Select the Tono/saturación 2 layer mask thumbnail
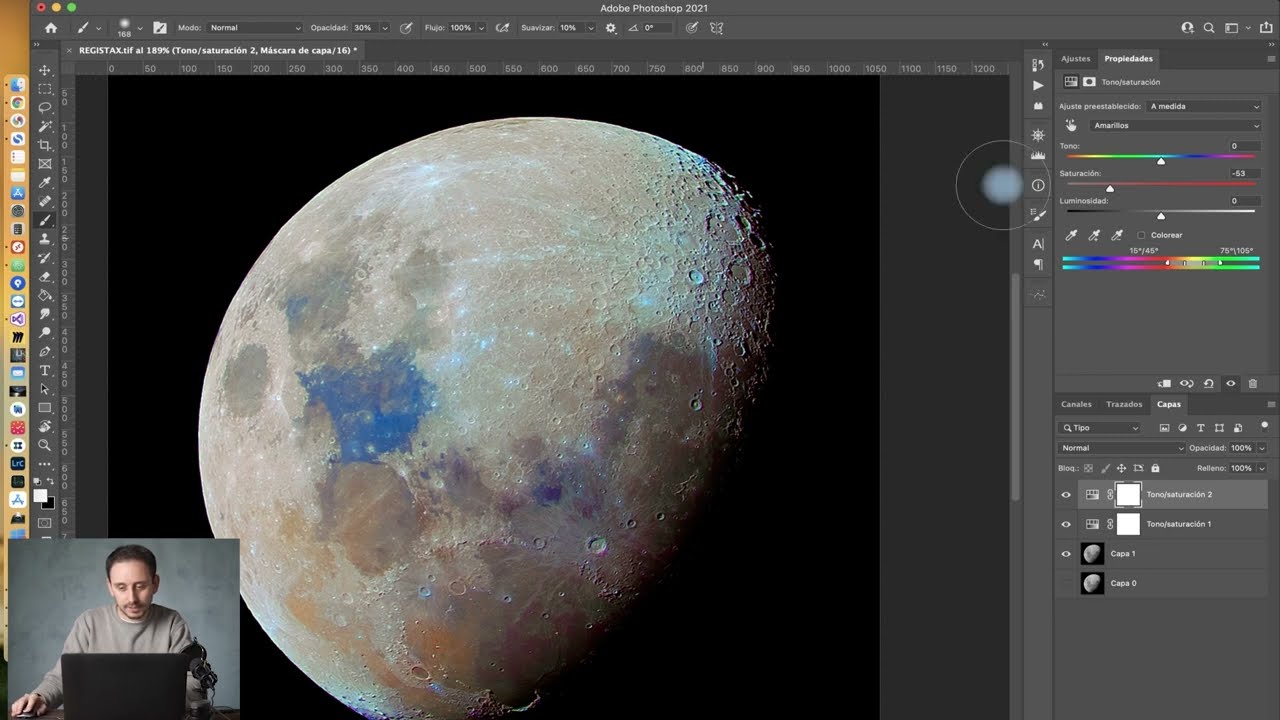 (x=1128, y=494)
